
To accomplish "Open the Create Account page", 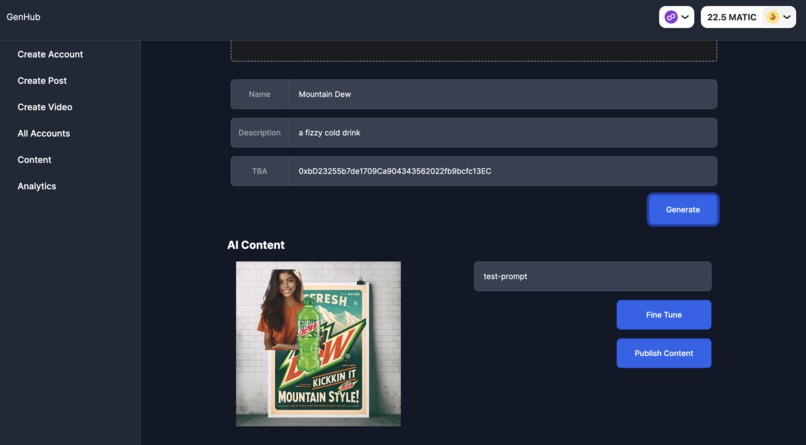I will pyautogui.click(x=50, y=54).
